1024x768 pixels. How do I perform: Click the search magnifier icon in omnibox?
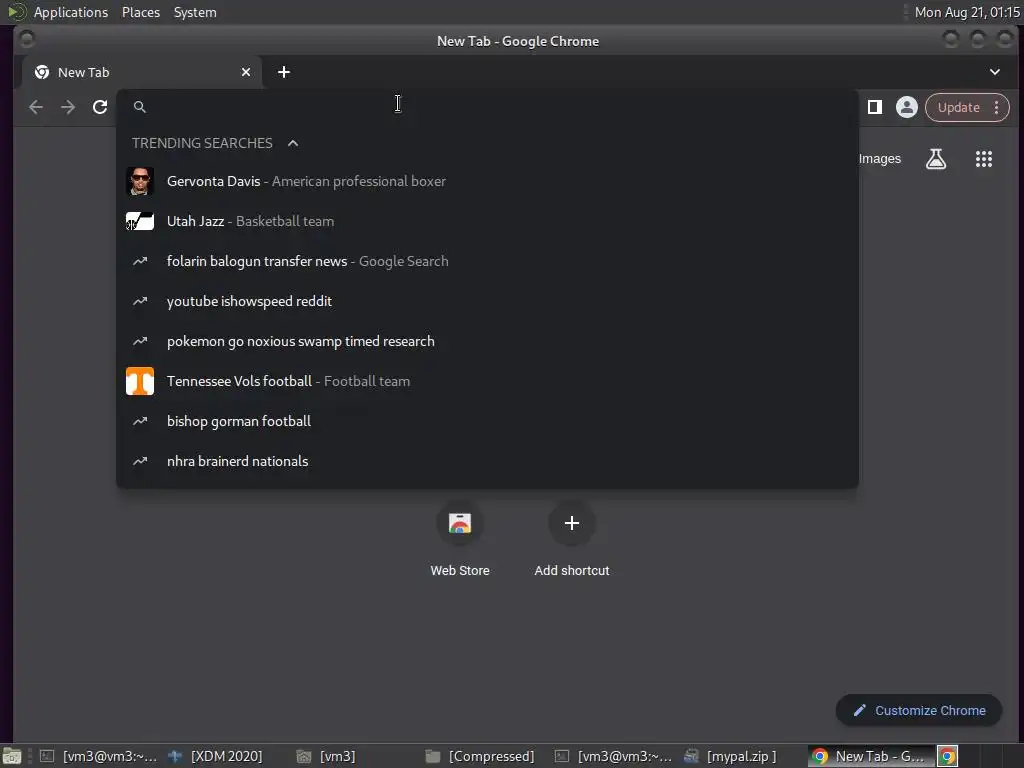(x=140, y=106)
